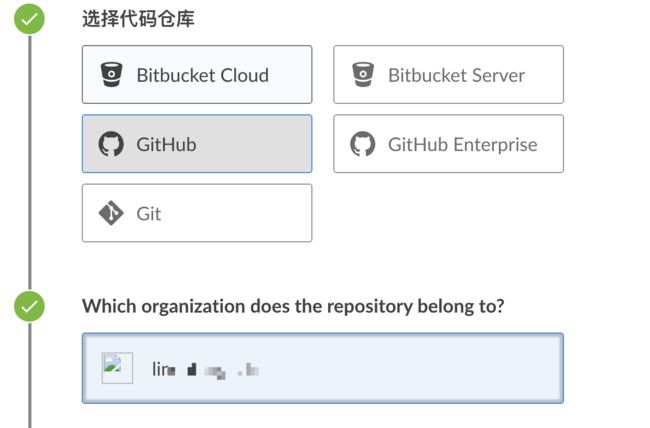Click the green checkmark beside 选择代码仓库

[29, 19]
